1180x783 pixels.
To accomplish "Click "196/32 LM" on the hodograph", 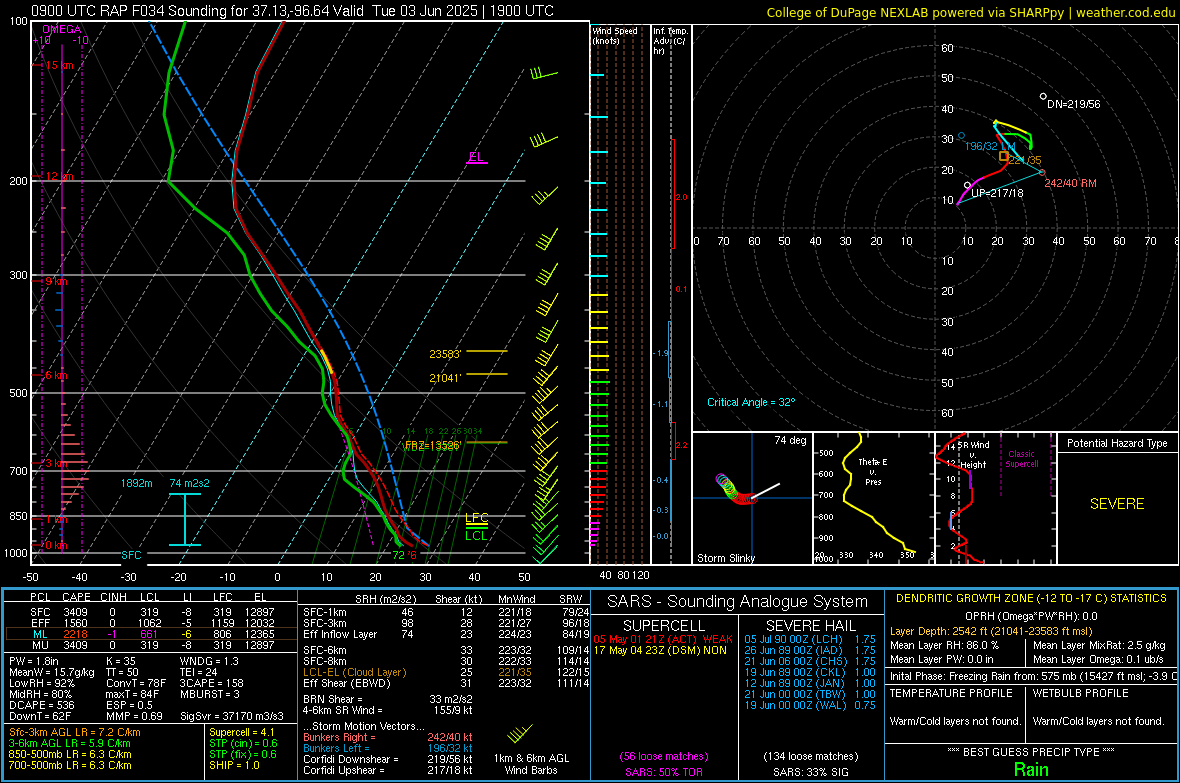I will (x=990, y=146).
